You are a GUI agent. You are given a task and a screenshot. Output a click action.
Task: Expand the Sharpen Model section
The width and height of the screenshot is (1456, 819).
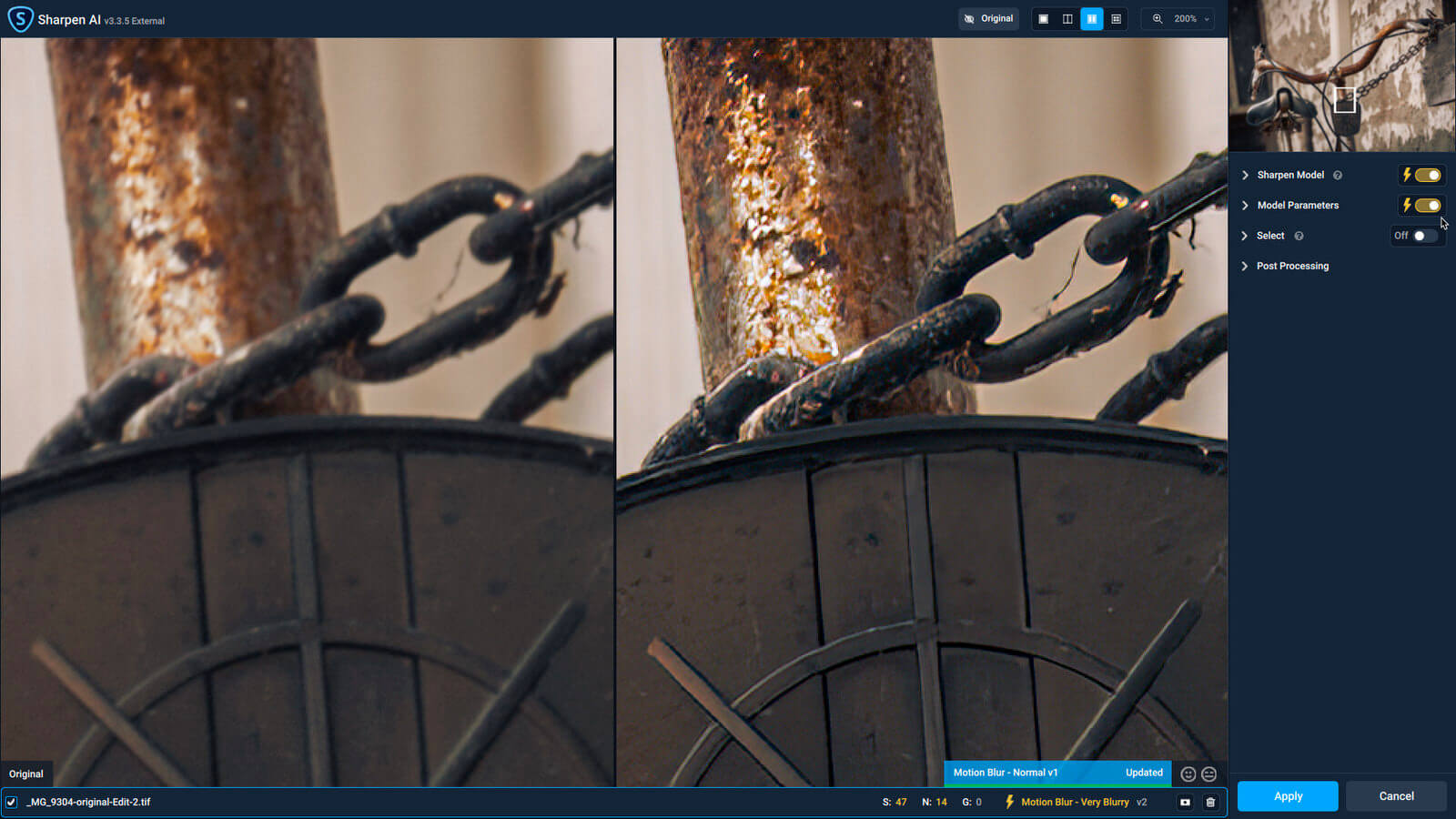click(1245, 175)
